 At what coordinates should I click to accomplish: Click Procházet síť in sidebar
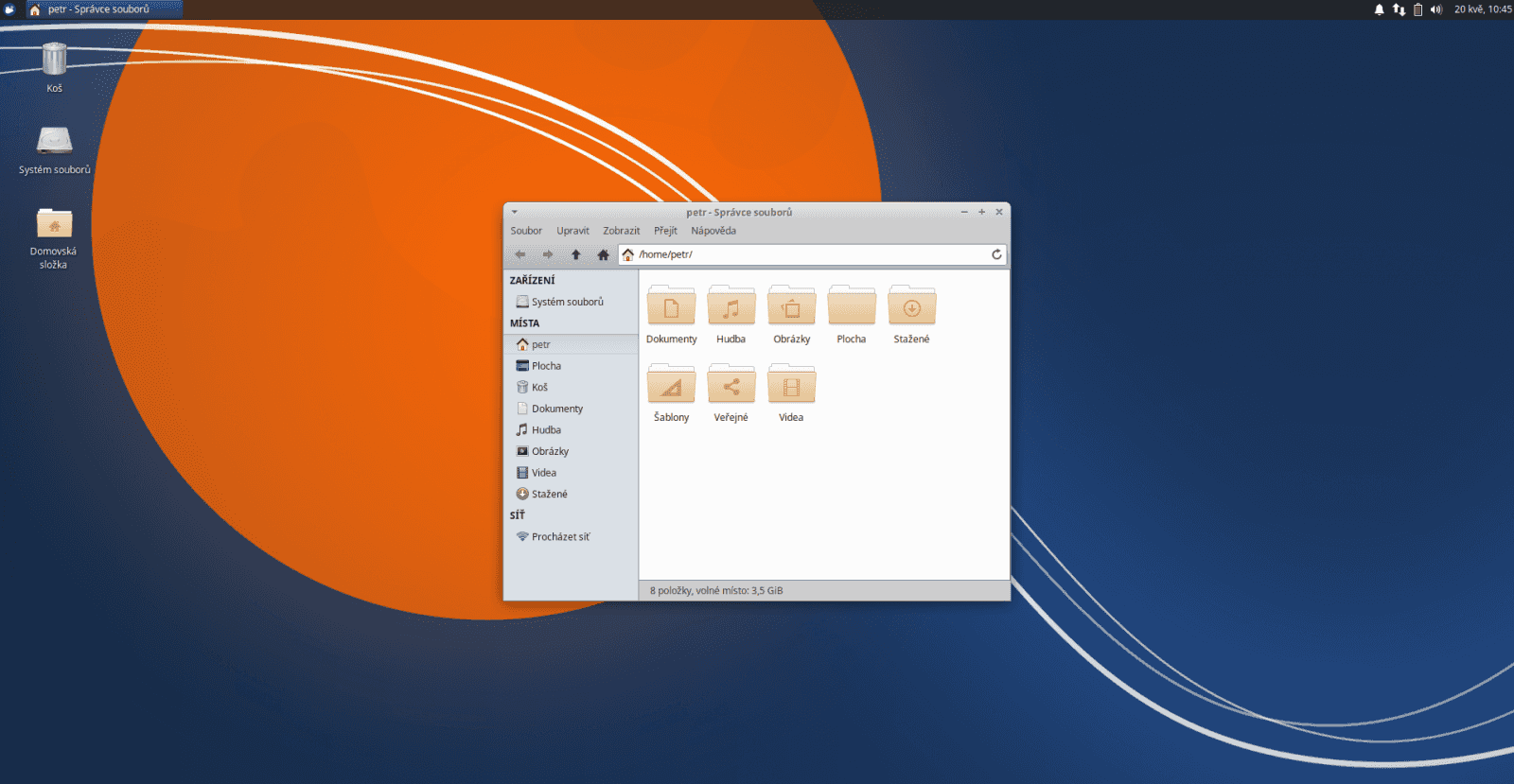click(560, 536)
